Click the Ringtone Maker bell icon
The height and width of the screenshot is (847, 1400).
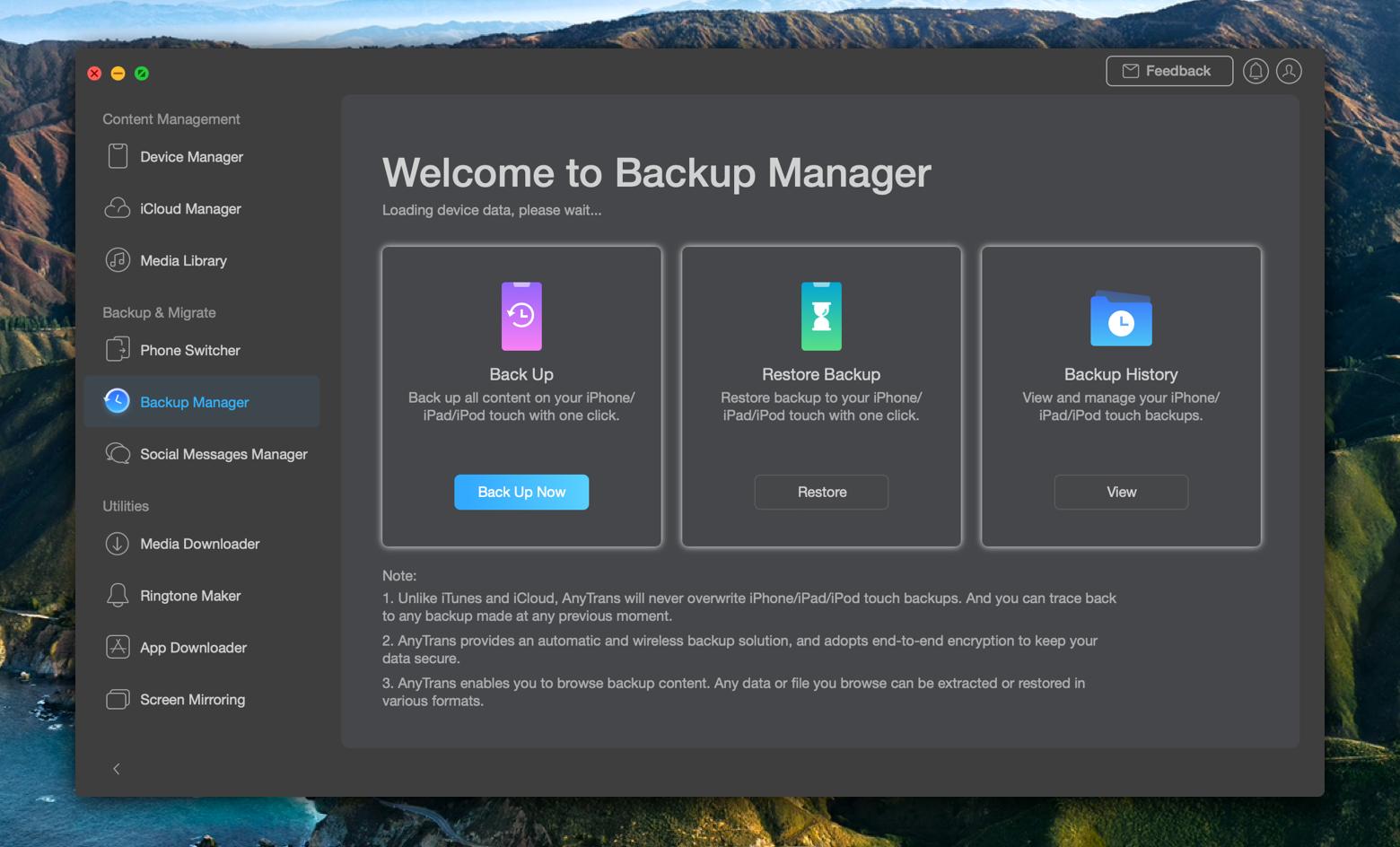tap(118, 596)
